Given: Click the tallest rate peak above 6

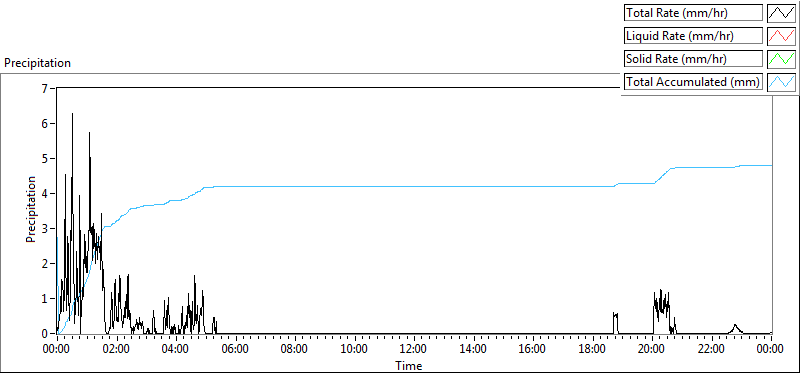Looking at the screenshot, I should [72, 114].
